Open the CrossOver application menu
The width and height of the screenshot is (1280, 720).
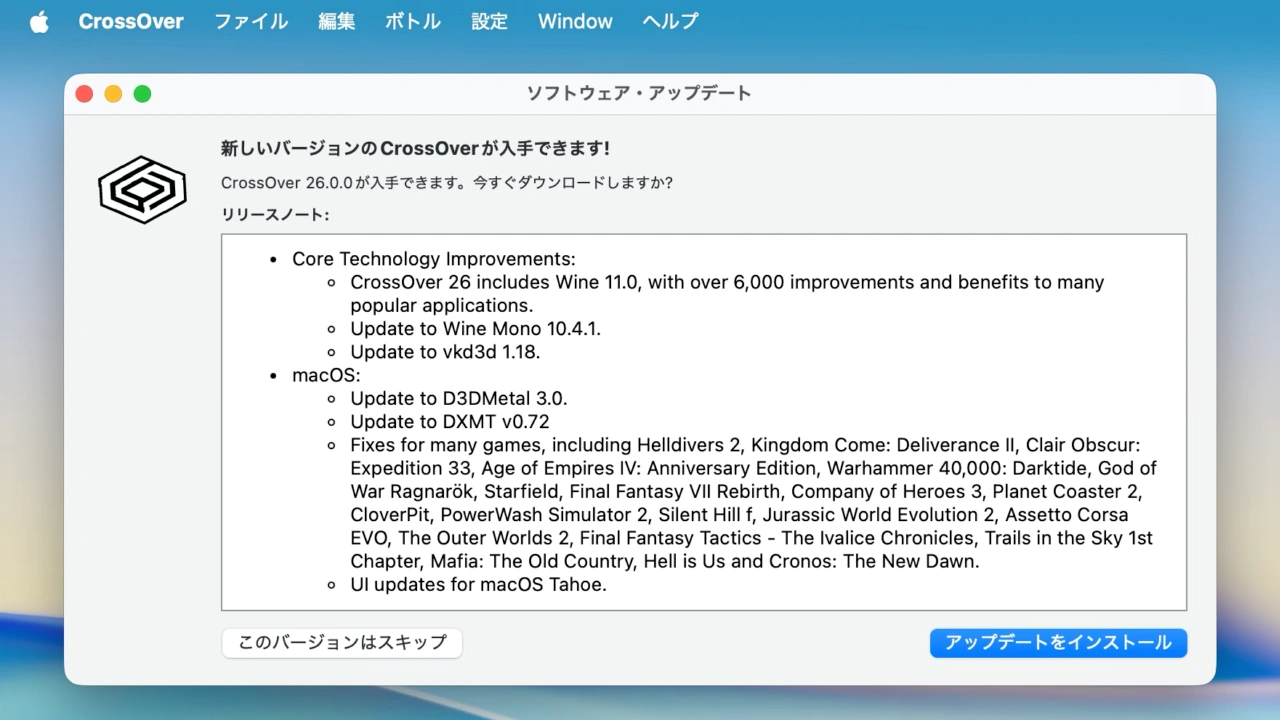coord(131,21)
